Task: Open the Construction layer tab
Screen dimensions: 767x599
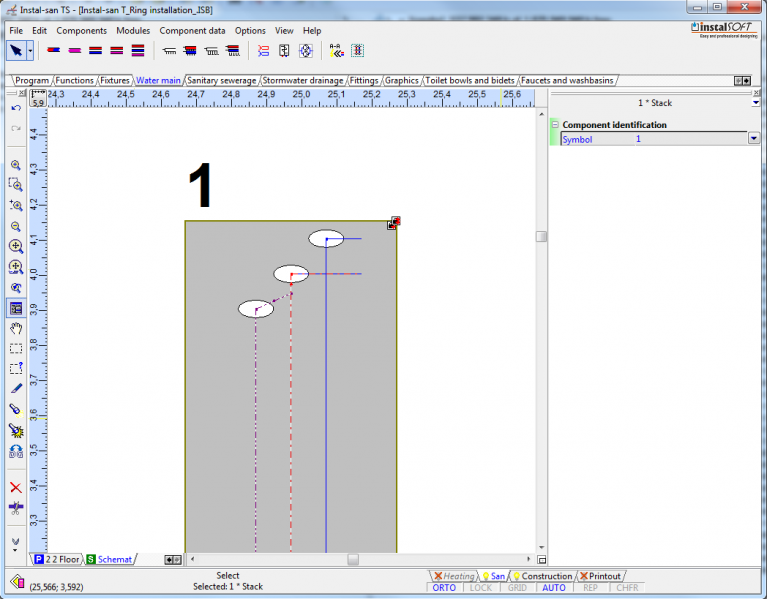Action: tap(545, 576)
